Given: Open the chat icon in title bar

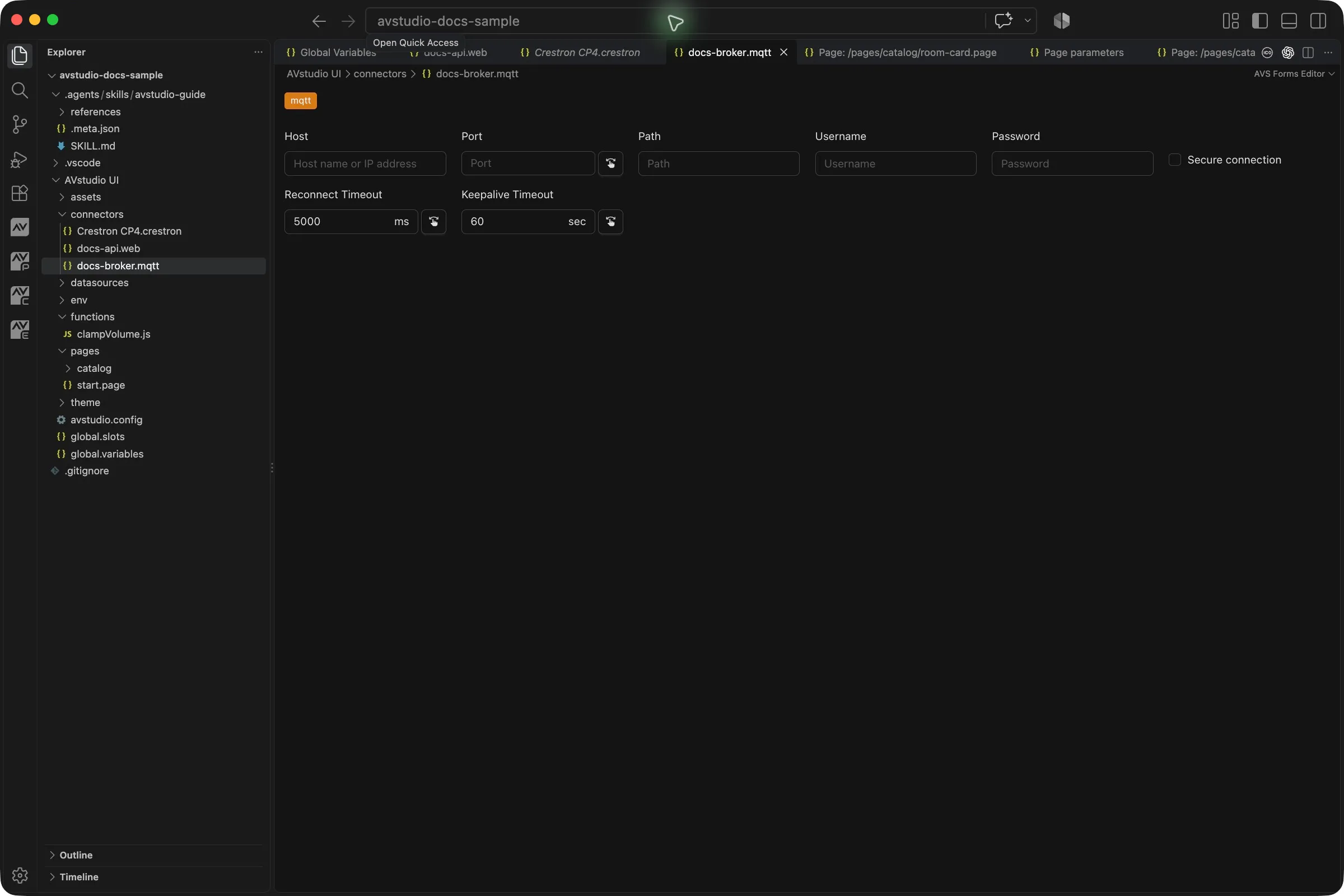Looking at the screenshot, I should pos(1004,21).
